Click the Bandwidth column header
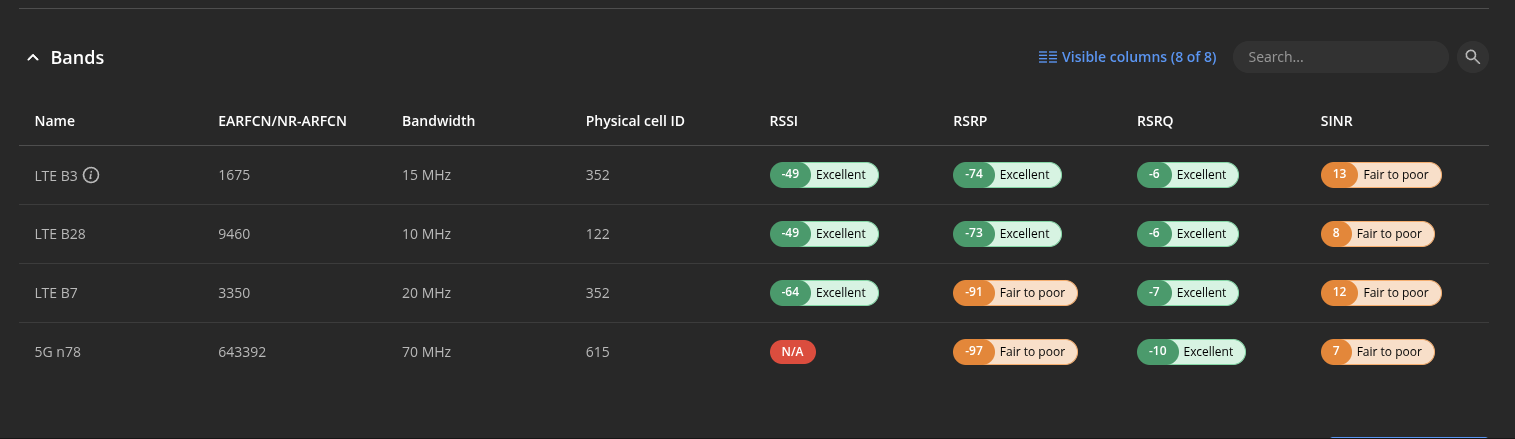The height and width of the screenshot is (439, 1515). pyautogui.click(x=438, y=121)
